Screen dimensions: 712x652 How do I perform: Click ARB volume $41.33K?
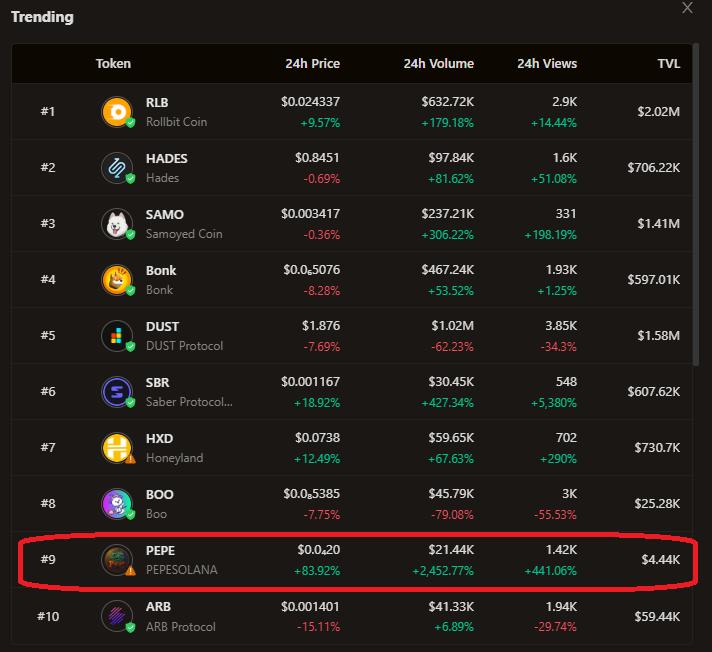451,607
